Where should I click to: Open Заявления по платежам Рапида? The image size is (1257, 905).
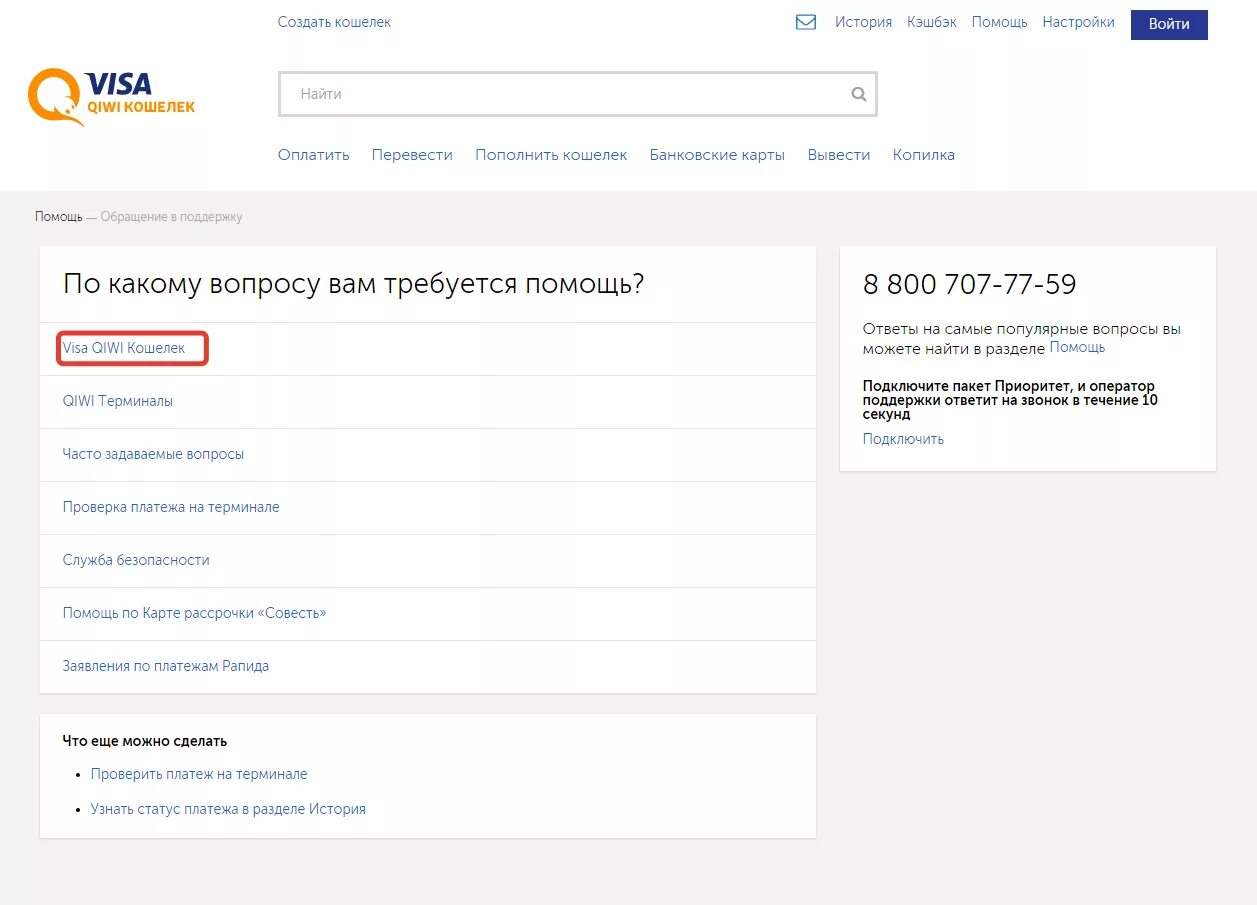[x=166, y=666]
